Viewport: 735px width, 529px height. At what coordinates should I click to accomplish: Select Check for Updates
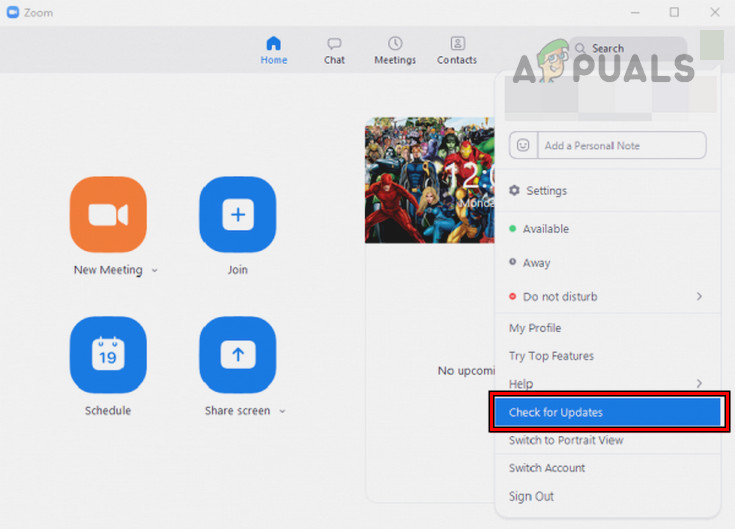pos(608,412)
